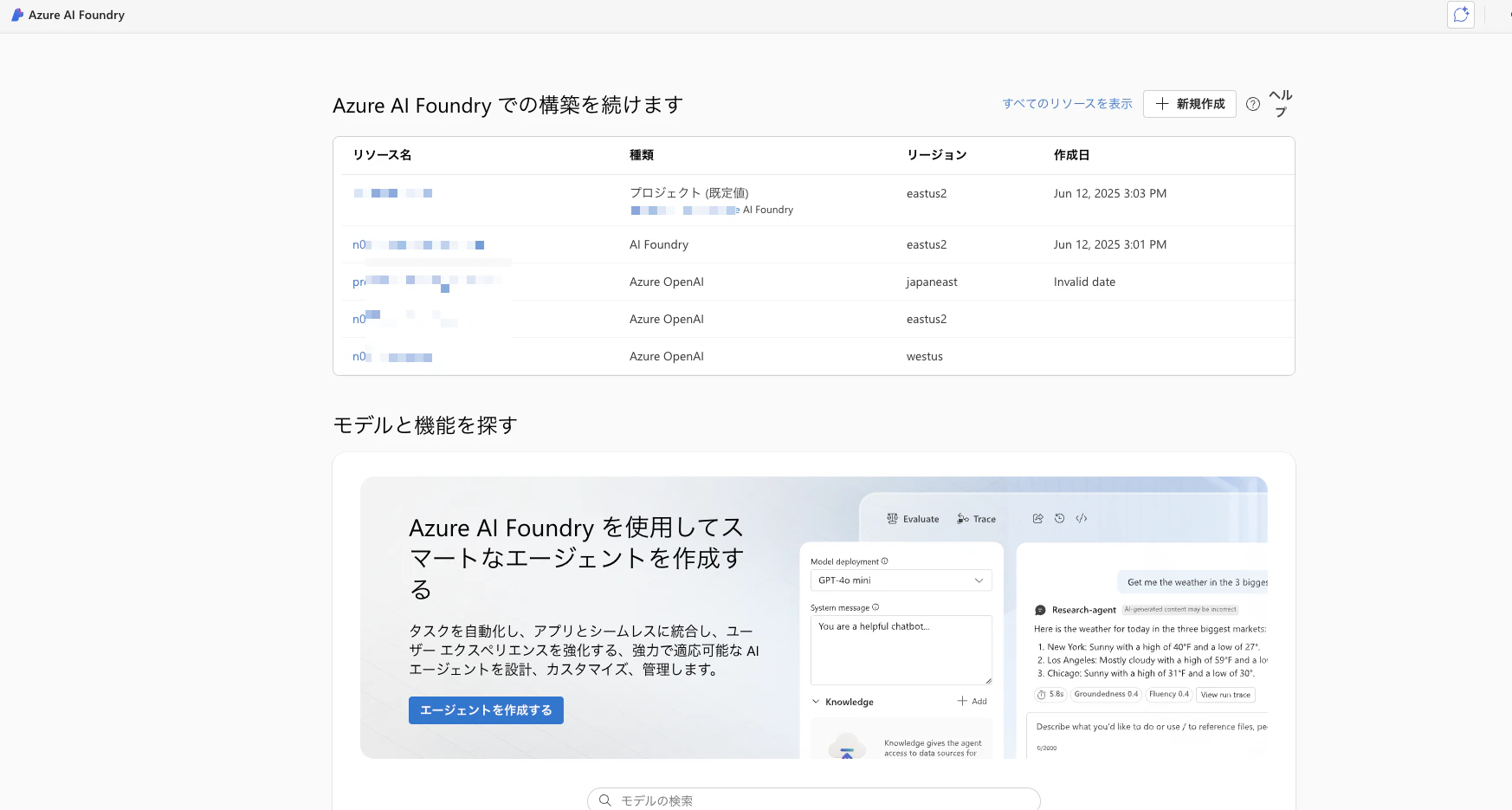Click the japaneast region cell
The image size is (1512, 810).
(x=932, y=282)
